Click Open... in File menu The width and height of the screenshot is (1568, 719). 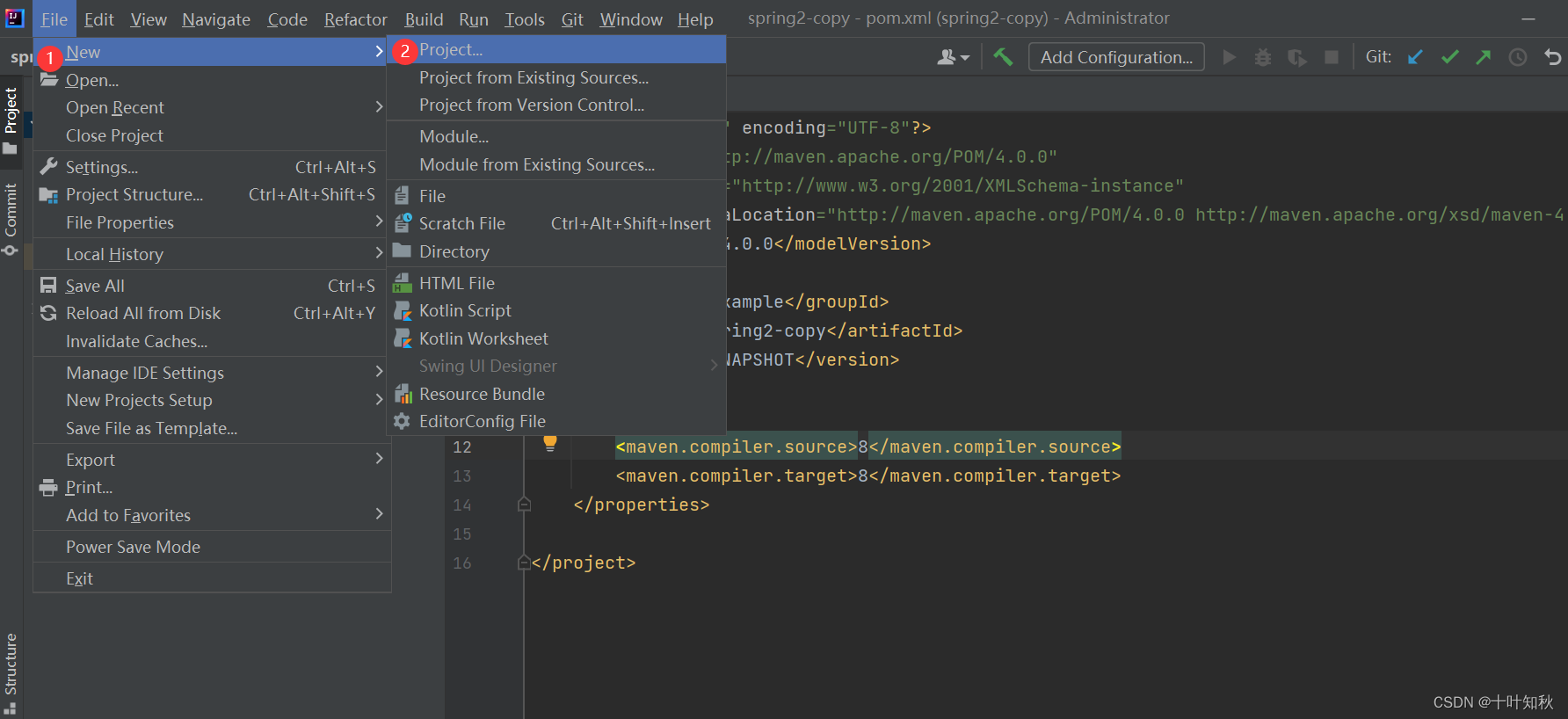point(212,80)
